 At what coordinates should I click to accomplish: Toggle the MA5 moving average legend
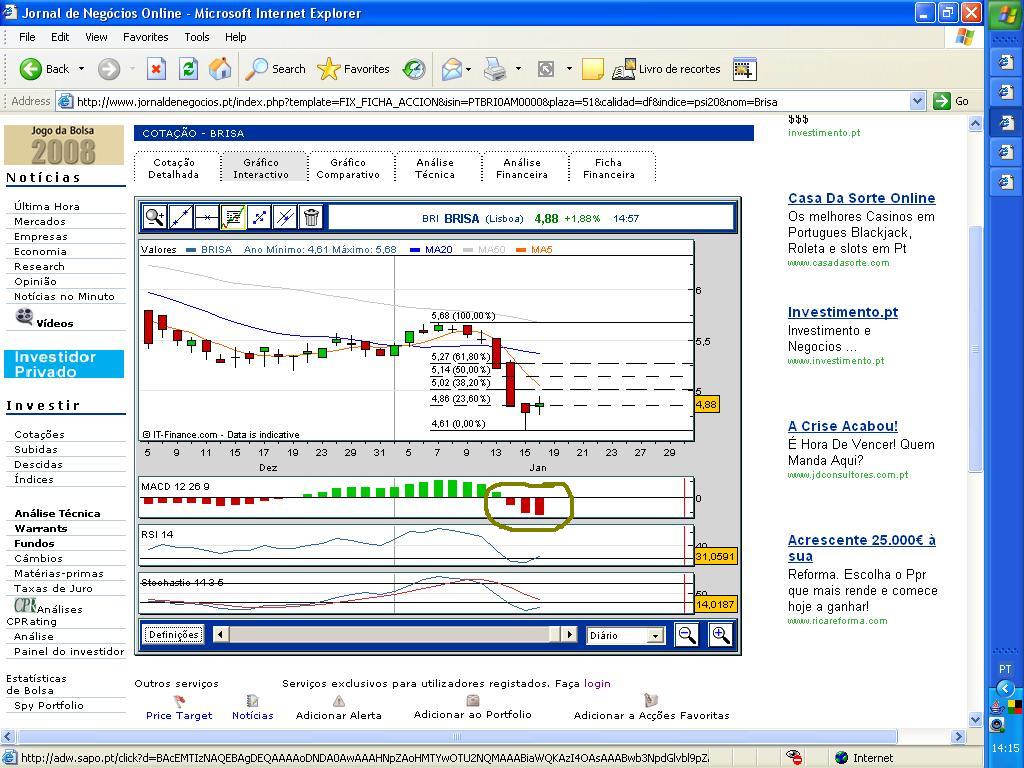pyautogui.click(x=534, y=249)
